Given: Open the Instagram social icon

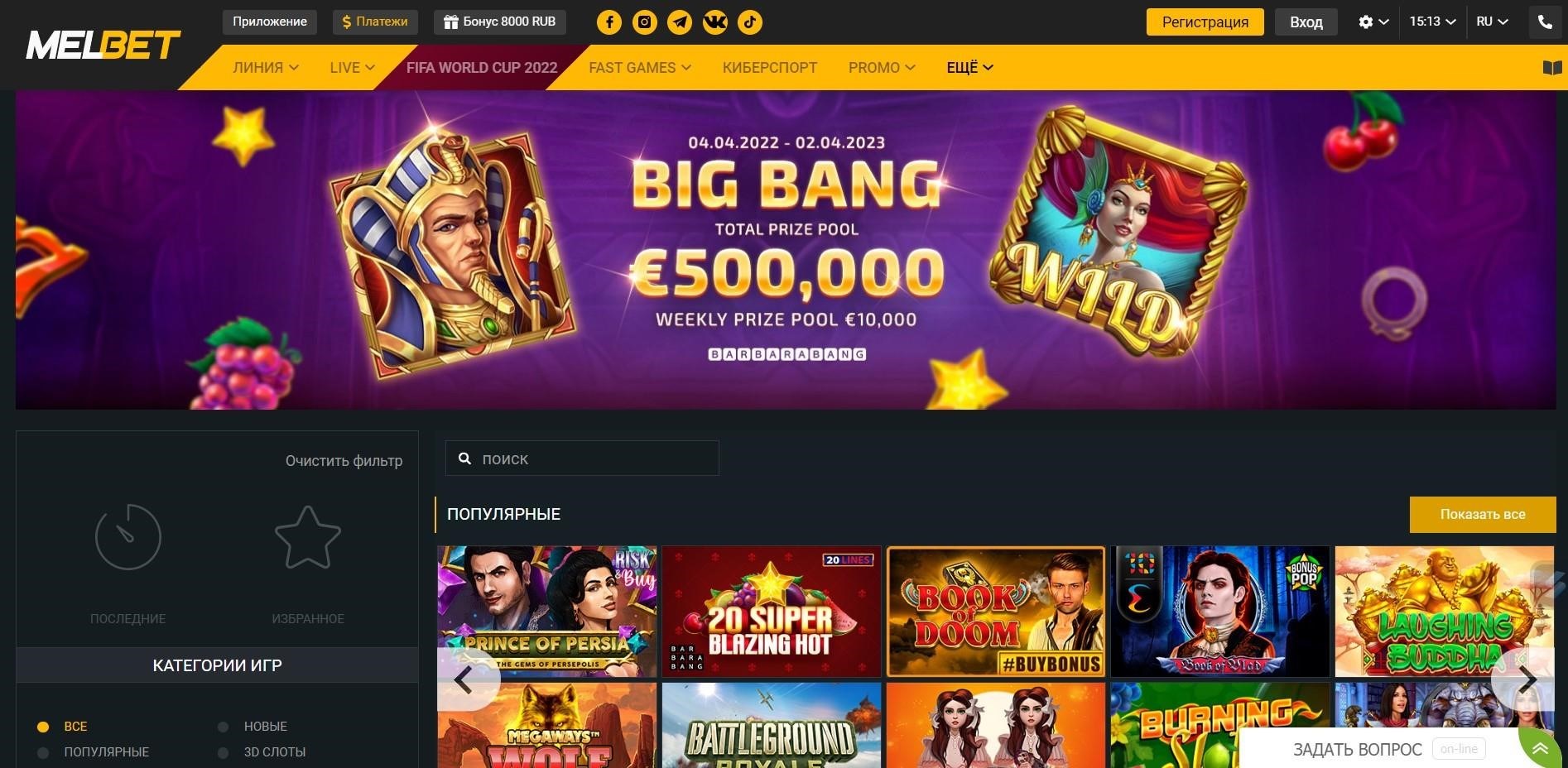Looking at the screenshot, I should (645, 22).
